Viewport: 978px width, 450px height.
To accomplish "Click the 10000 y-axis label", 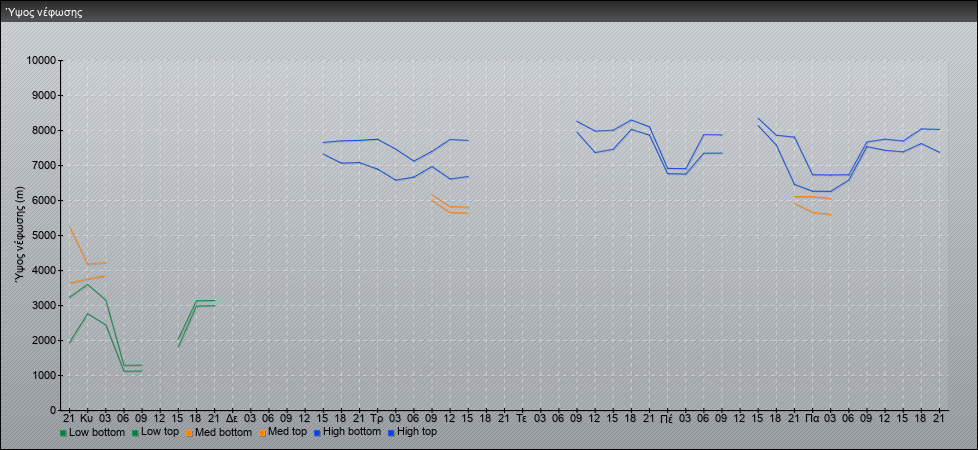I will click(41, 61).
